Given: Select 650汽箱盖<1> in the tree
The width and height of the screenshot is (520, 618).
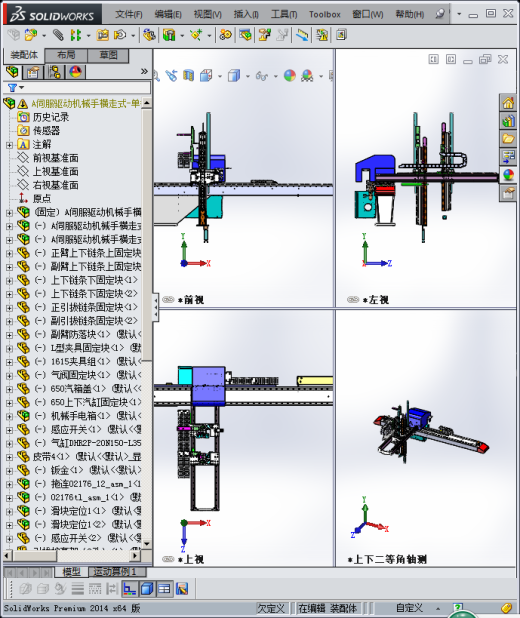Looking at the screenshot, I should coord(78,389).
